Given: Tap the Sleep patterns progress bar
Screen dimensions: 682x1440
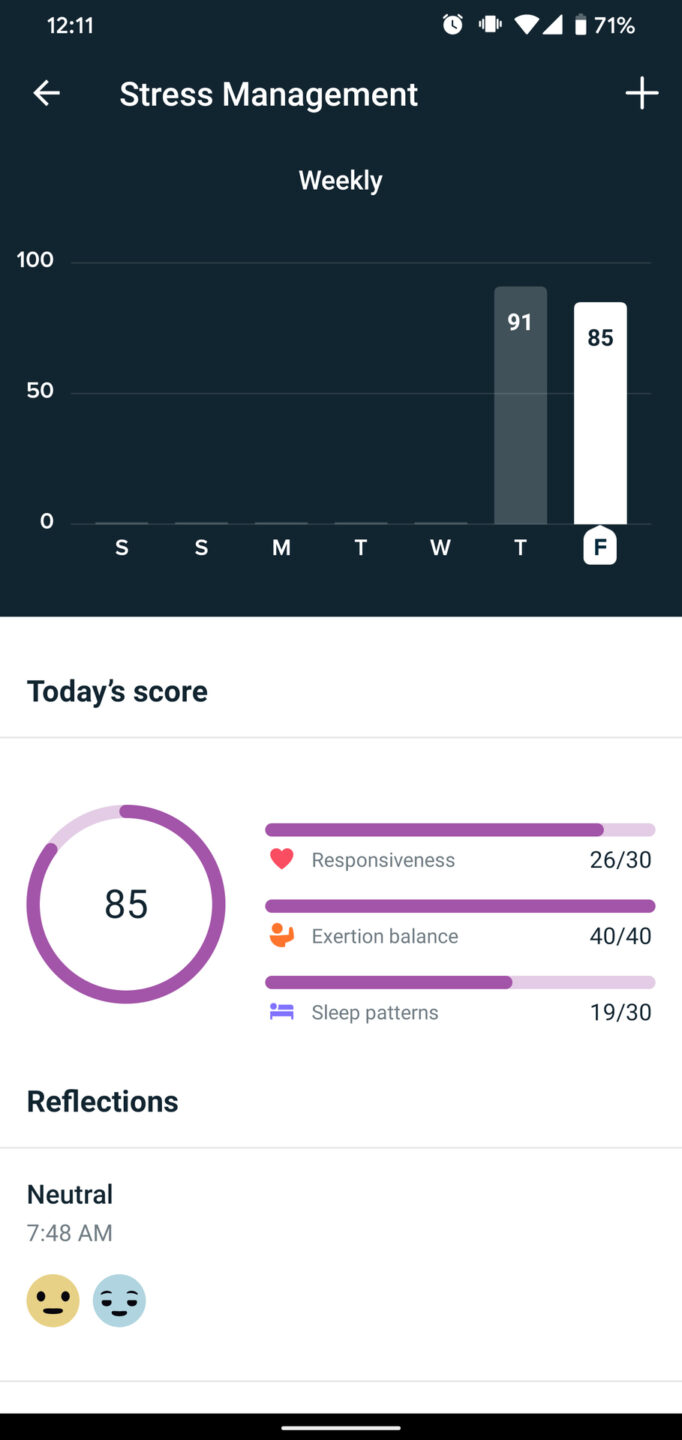Looking at the screenshot, I should 459,983.
